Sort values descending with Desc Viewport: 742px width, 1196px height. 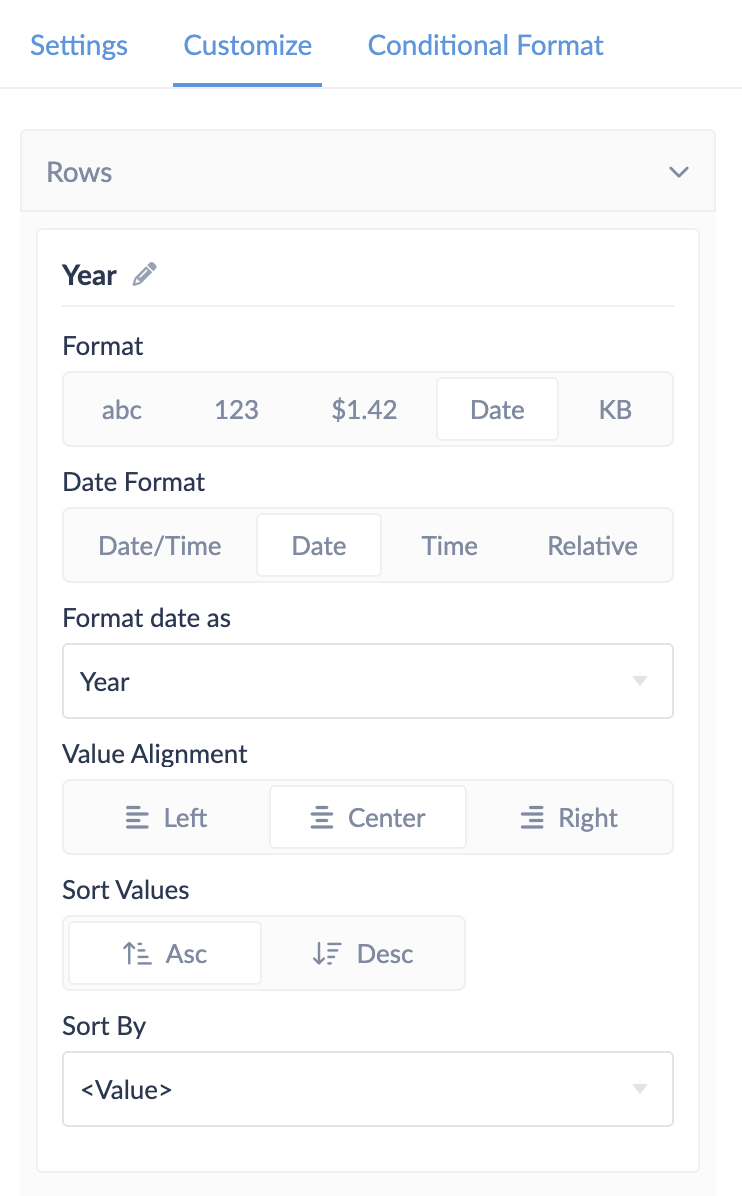pyautogui.click(x=363, y=954)
